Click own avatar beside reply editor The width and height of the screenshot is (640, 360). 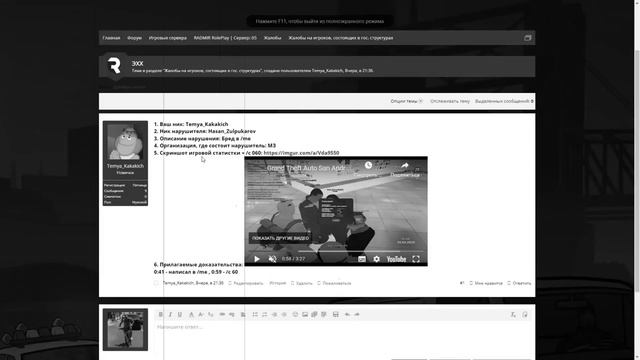[x=125, y=329]
